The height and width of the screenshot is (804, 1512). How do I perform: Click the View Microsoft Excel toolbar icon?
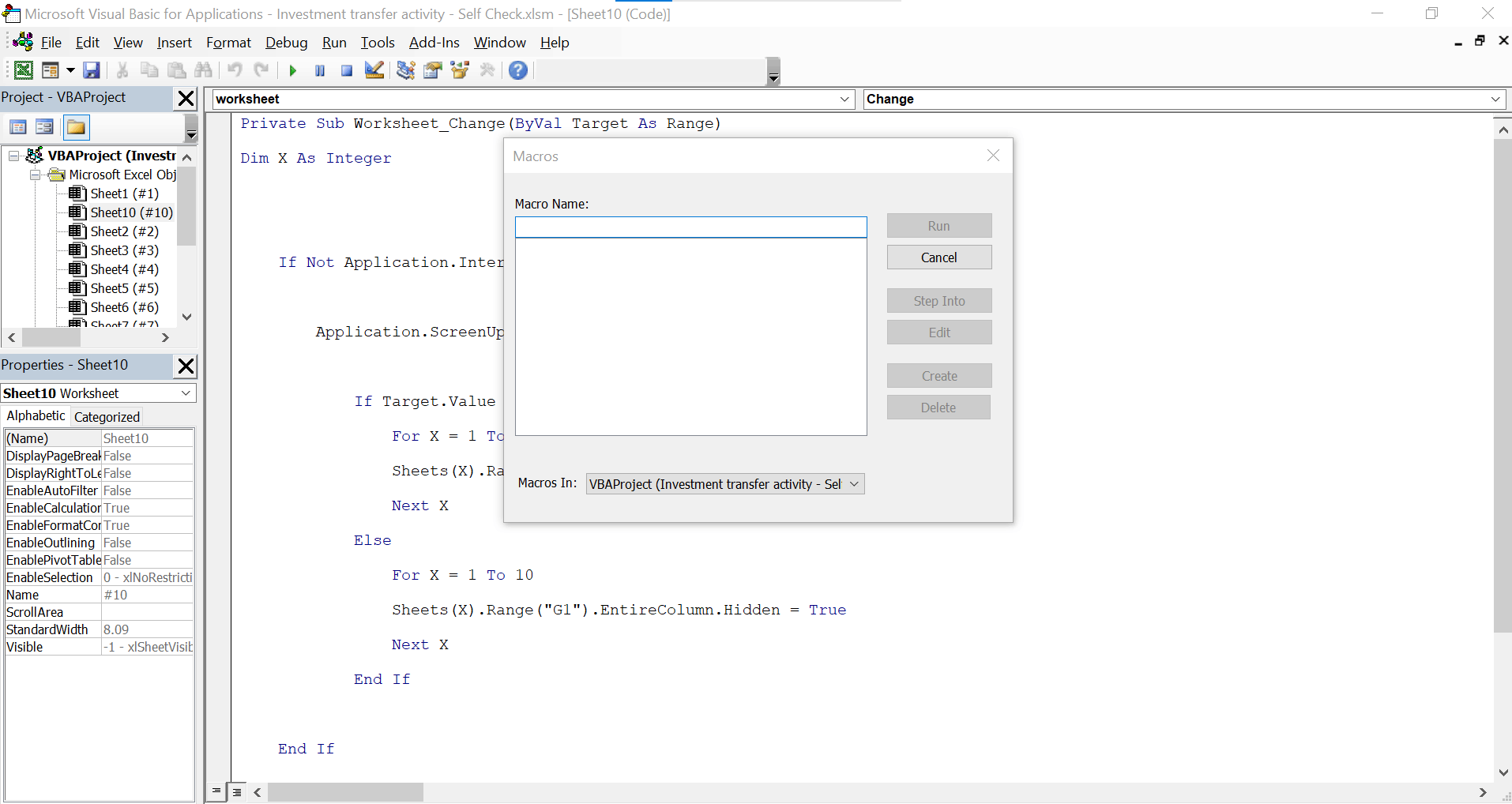click(24, 70)
